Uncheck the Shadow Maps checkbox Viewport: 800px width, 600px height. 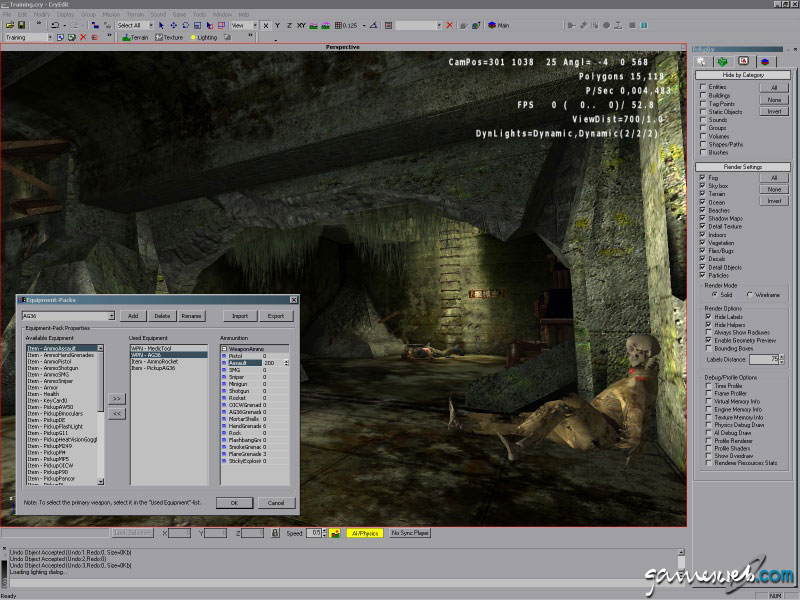point(703,218)
